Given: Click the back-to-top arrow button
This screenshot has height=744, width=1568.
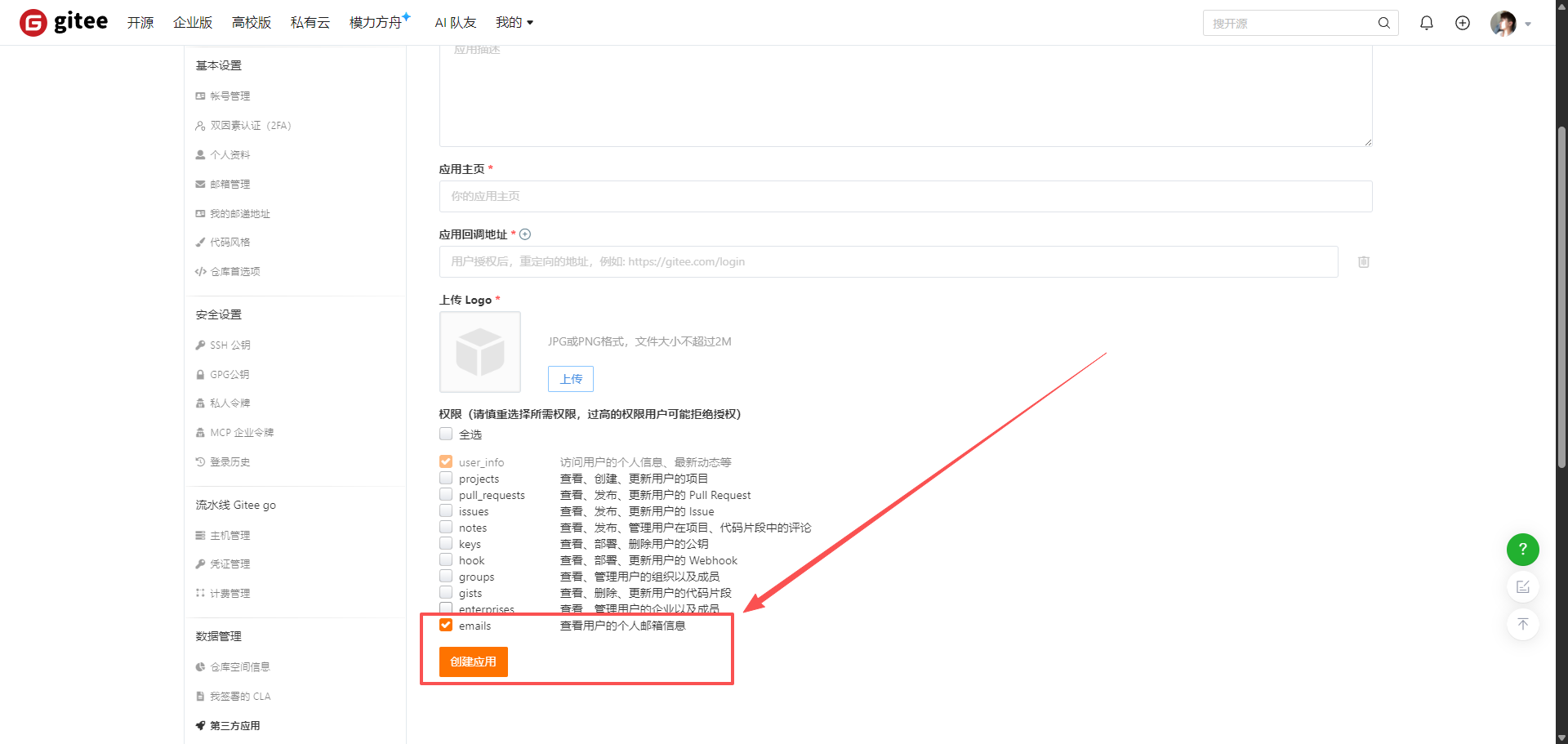Looking at the screenshot, I should coord(1522,625).
